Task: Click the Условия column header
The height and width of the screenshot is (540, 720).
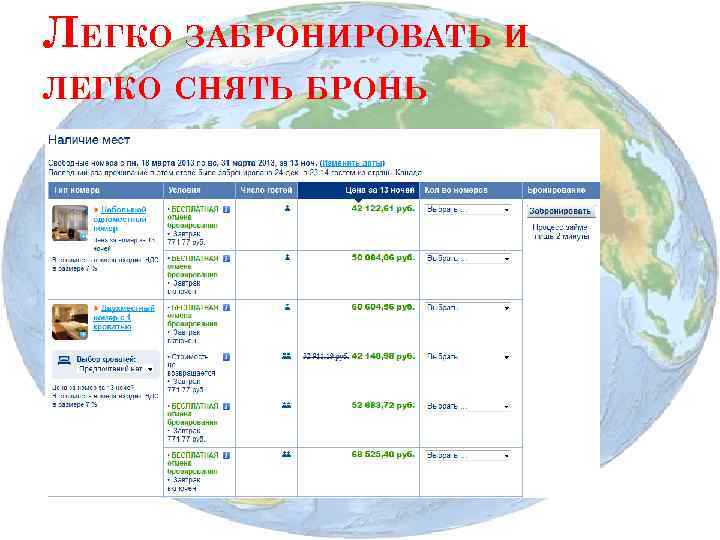Action: [x=200, y=190]
